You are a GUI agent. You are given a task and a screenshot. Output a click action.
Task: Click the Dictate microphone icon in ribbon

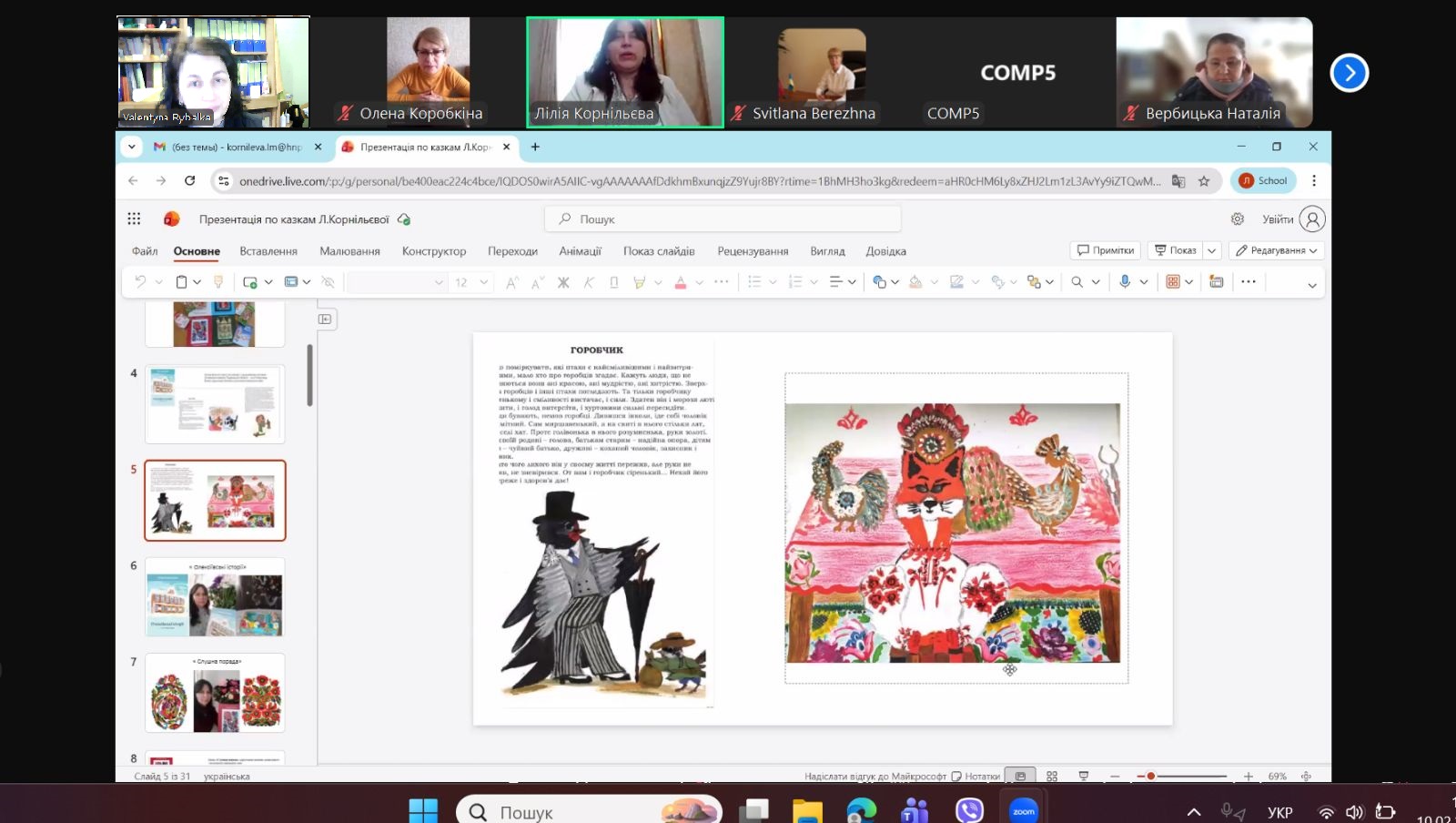pos(1125,282)
